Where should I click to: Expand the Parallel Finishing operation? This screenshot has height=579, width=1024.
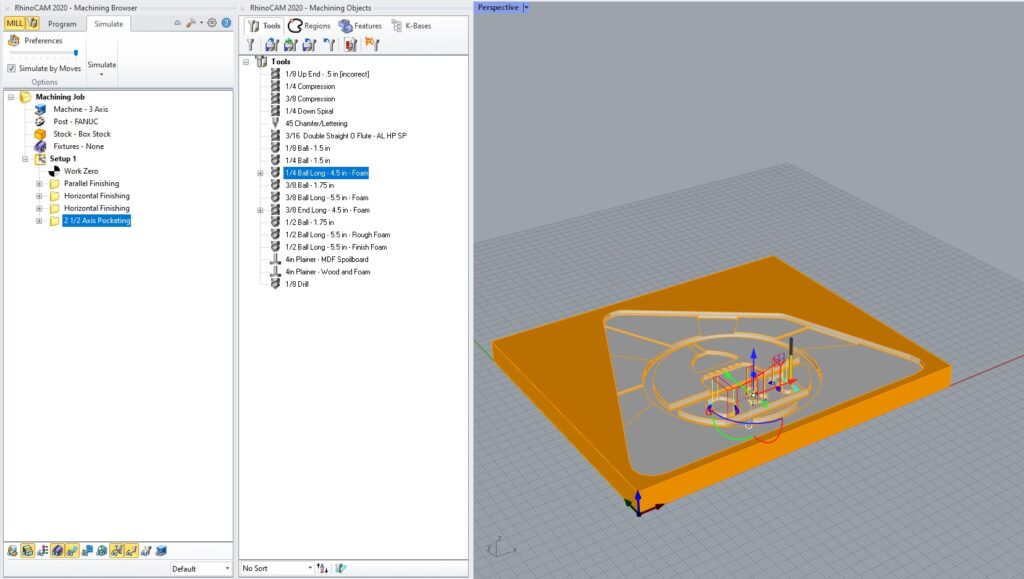pyautogui.click(x=39, y=184)
